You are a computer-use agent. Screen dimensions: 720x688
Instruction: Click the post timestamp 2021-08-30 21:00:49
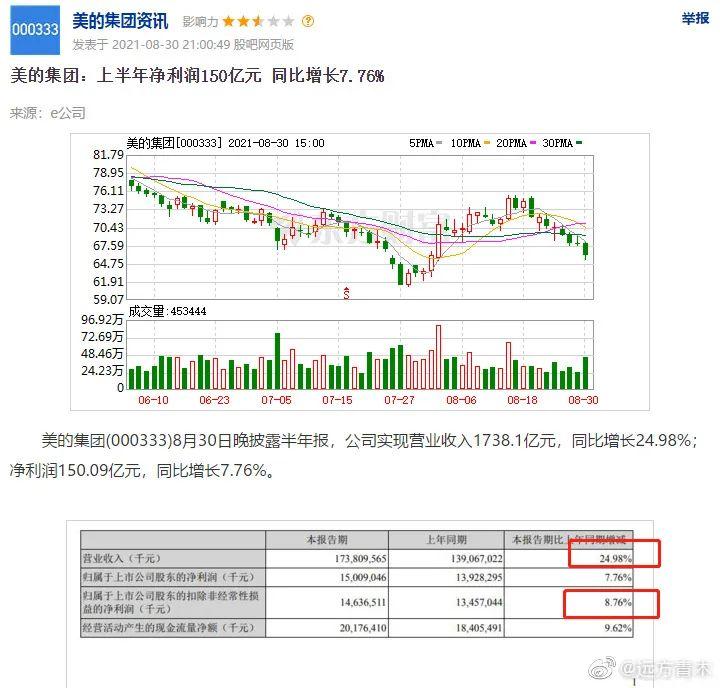170,45
